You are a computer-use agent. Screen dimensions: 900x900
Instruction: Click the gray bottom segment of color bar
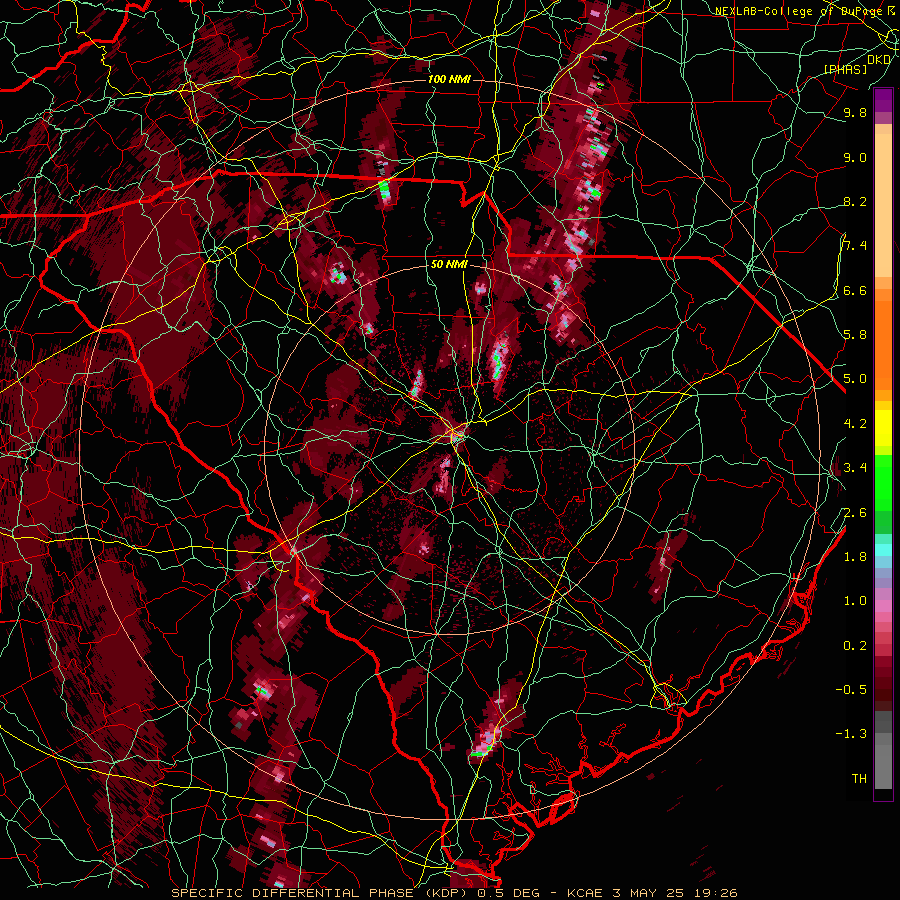coord(883,763)
